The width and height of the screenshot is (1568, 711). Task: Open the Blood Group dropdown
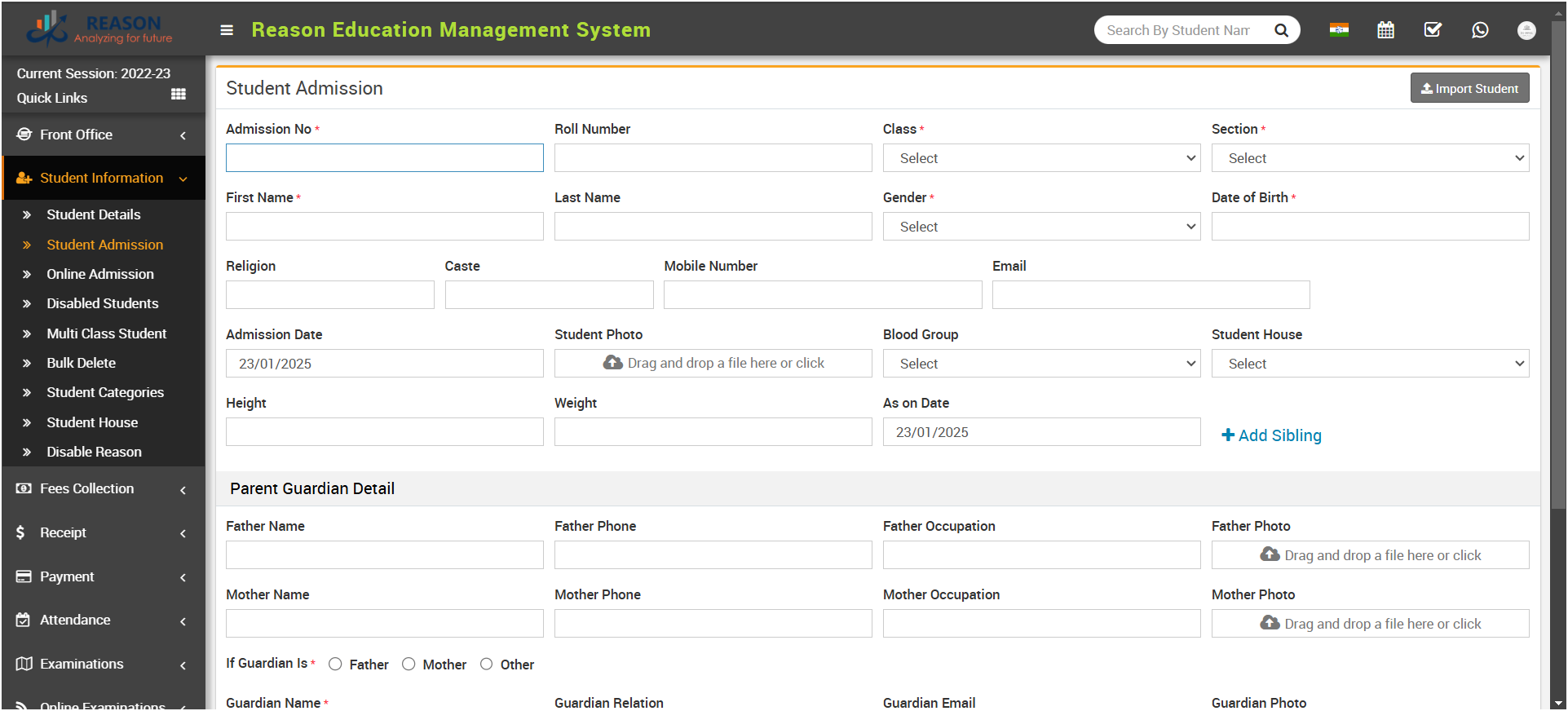click(1041, 364)
